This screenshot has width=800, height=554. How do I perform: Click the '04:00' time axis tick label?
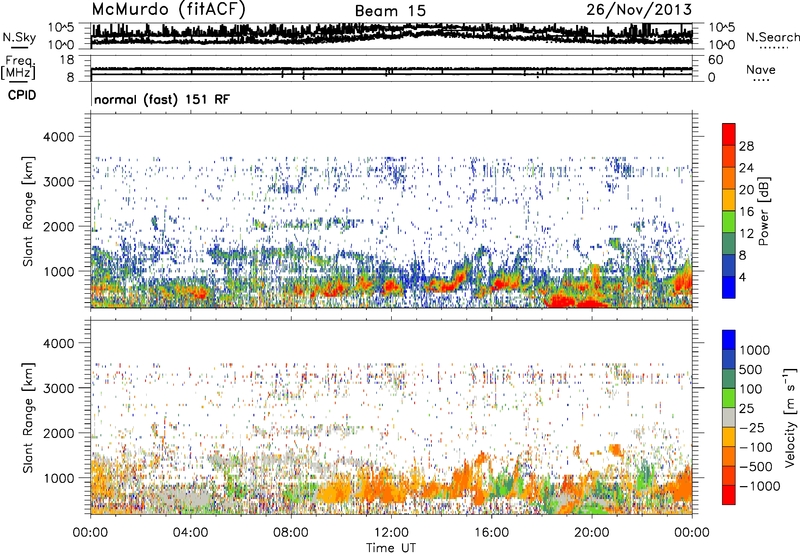tap(191, 533)
